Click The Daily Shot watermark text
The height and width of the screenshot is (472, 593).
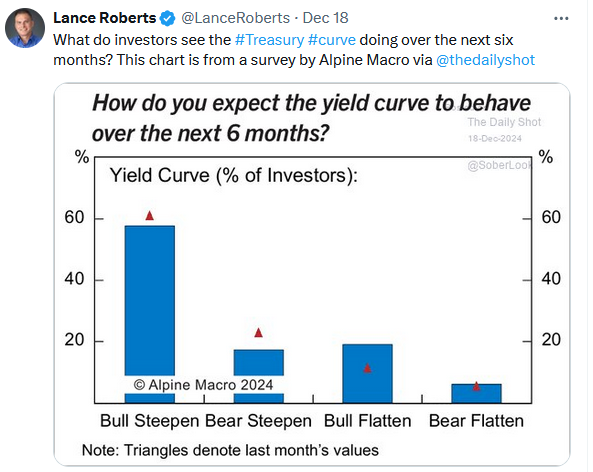coord(504,122)
